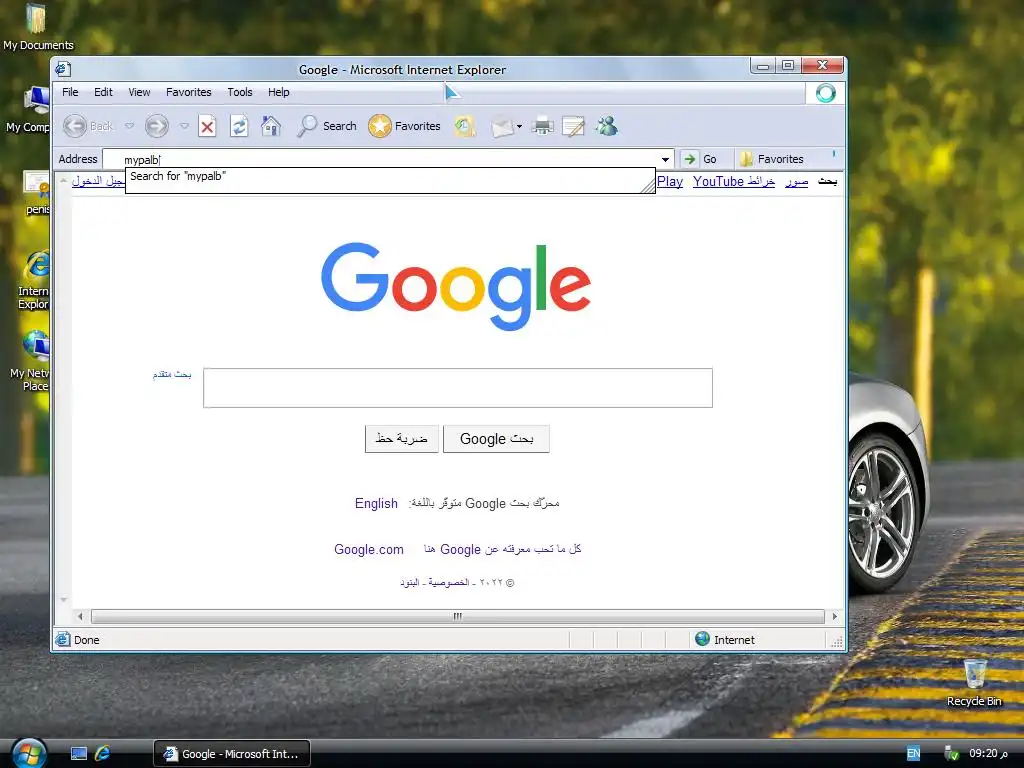Refresh the page
Viewport: 1024px width, 768px height.
click(239, 126)
